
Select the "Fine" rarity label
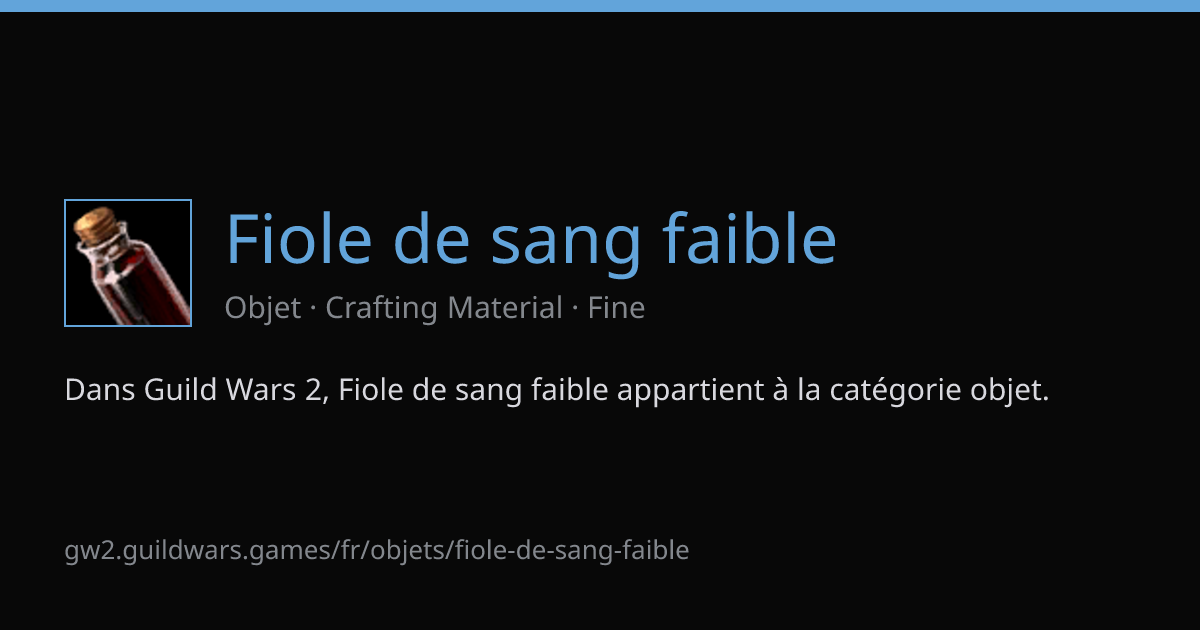pos(616,308)
